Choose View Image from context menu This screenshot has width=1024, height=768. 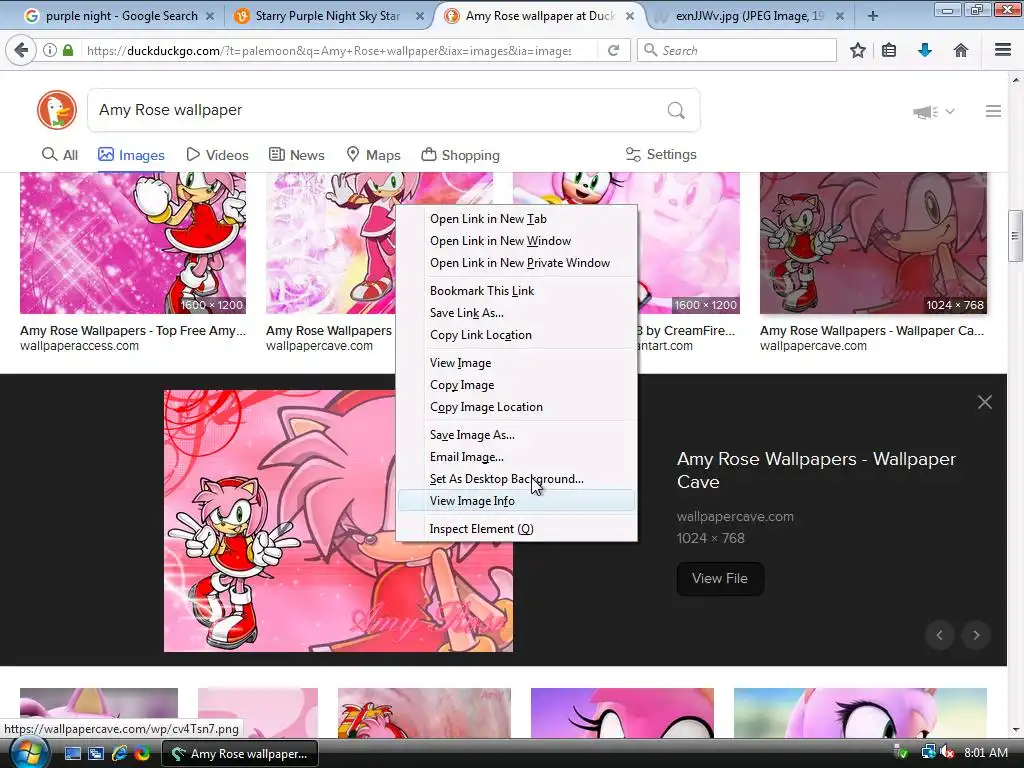pyautogui.click(x=516, y=362)
